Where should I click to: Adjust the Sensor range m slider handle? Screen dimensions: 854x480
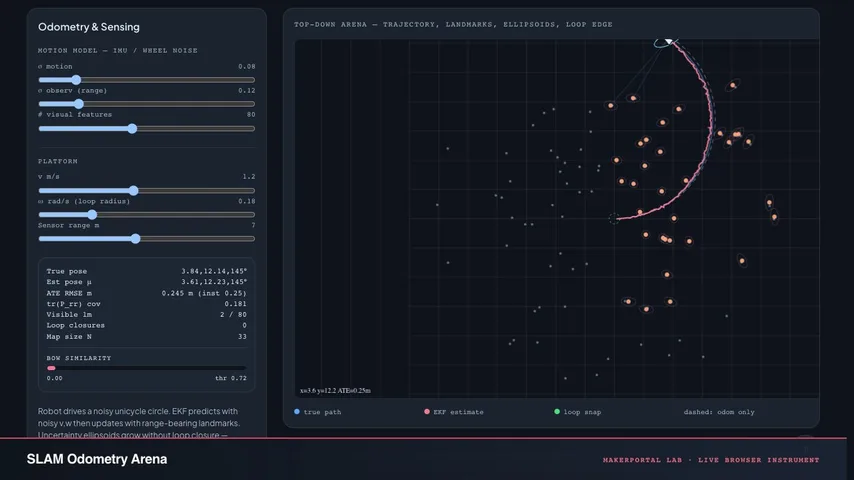click(136, 239)
